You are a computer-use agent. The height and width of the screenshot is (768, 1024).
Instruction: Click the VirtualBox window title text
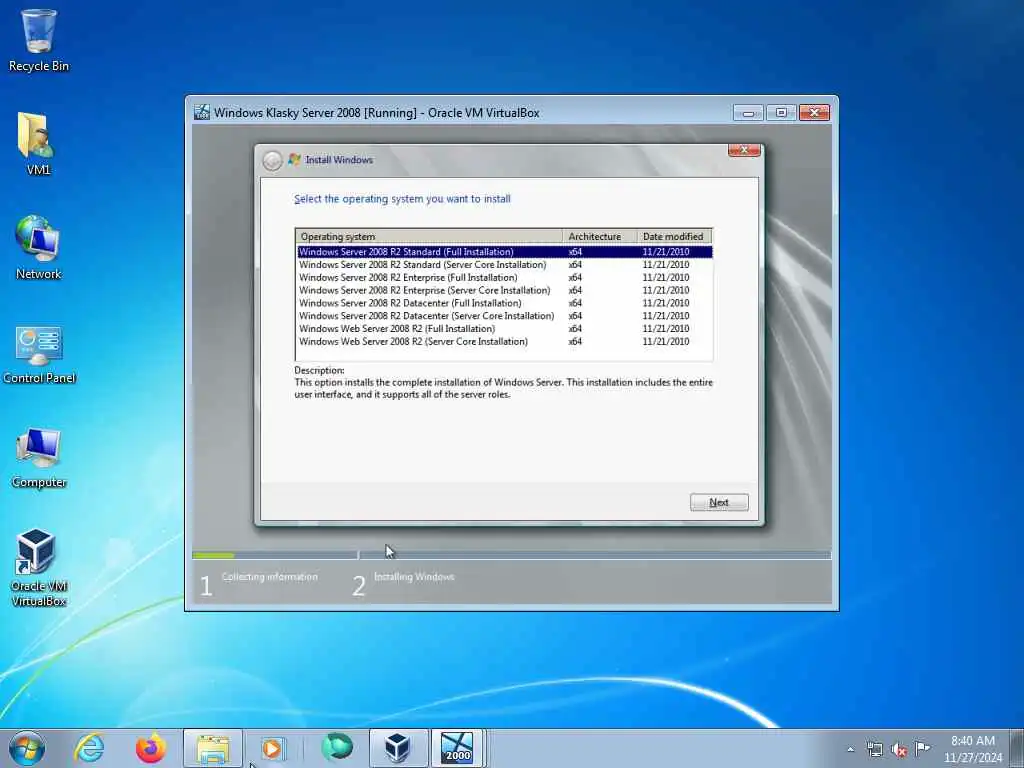coord(377,113)
